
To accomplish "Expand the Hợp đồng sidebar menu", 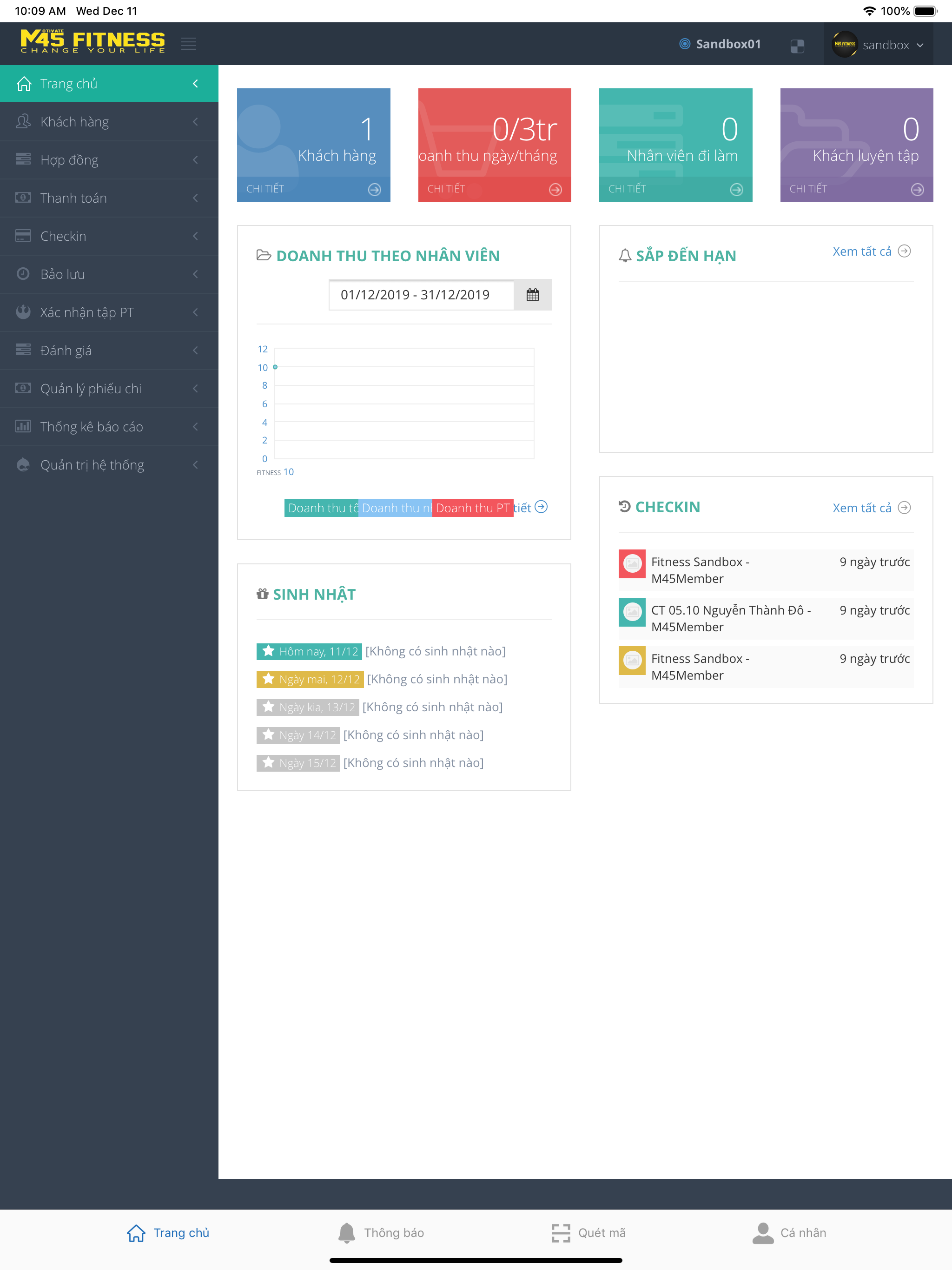I will [x=109, y=159].
